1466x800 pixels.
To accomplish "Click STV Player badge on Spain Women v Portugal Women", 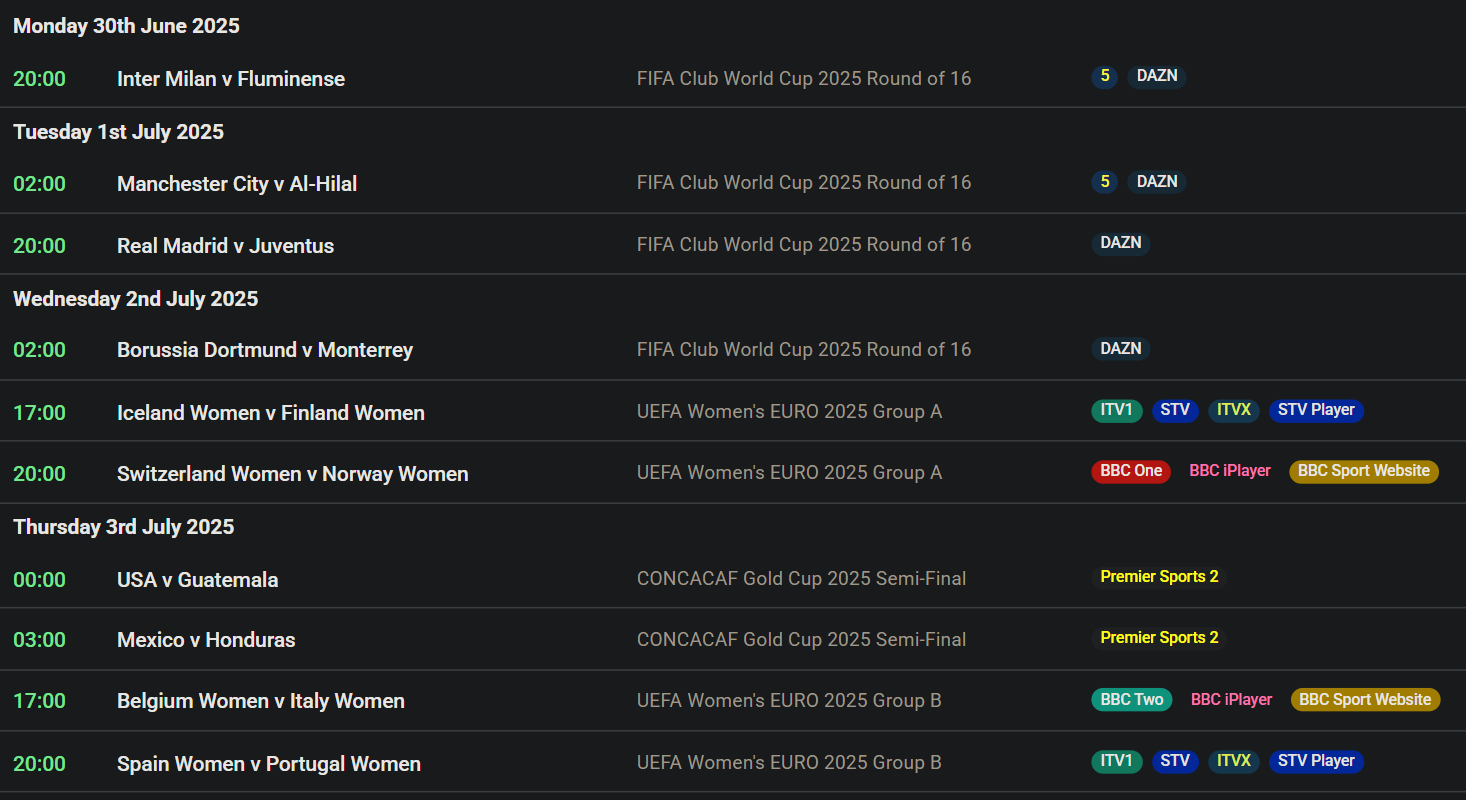I will pos(1316,761).
